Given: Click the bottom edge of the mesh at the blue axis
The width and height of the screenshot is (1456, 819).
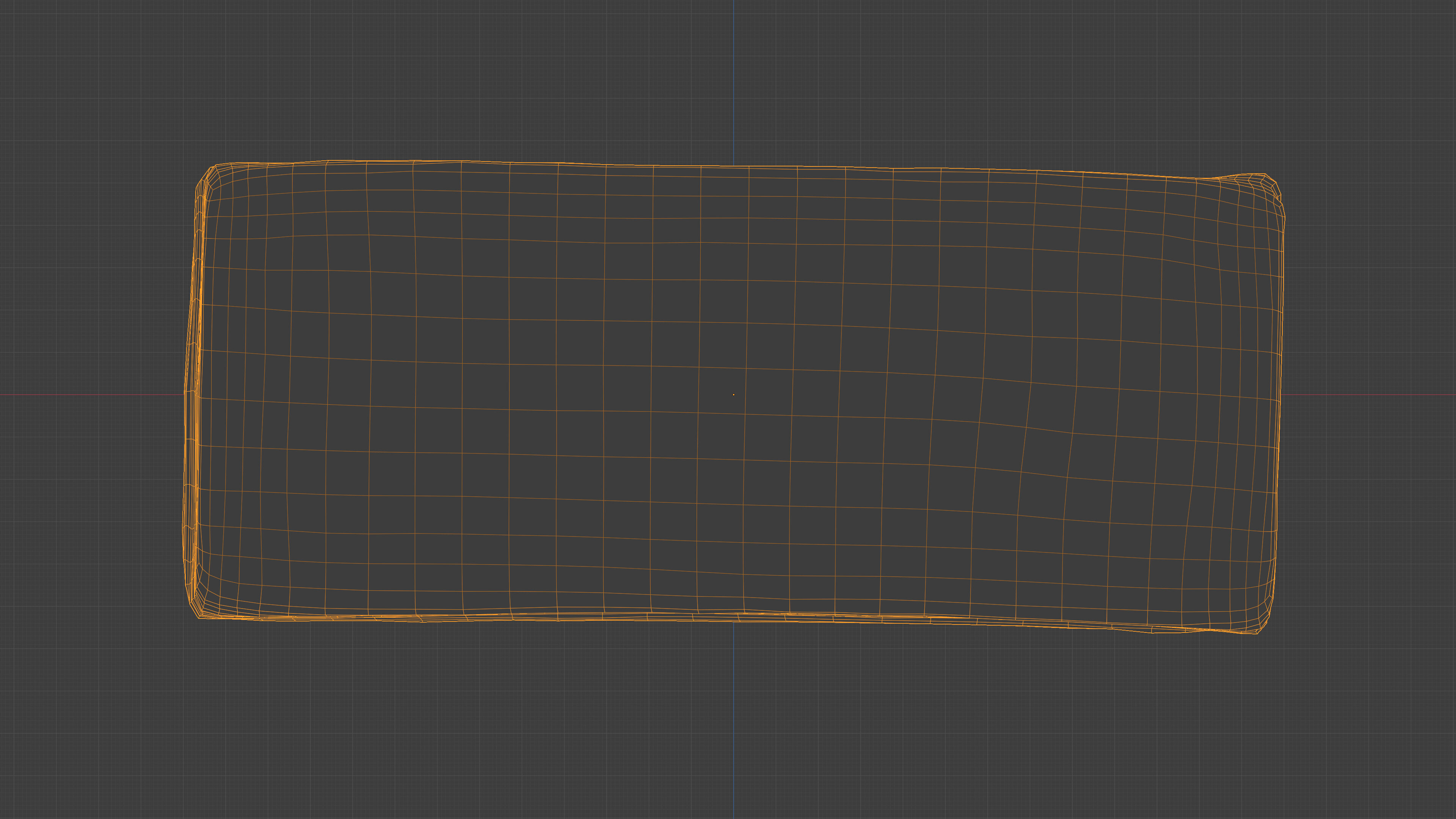Looking at the screenshot, I should pyautogui.click(x=734, y=620).
